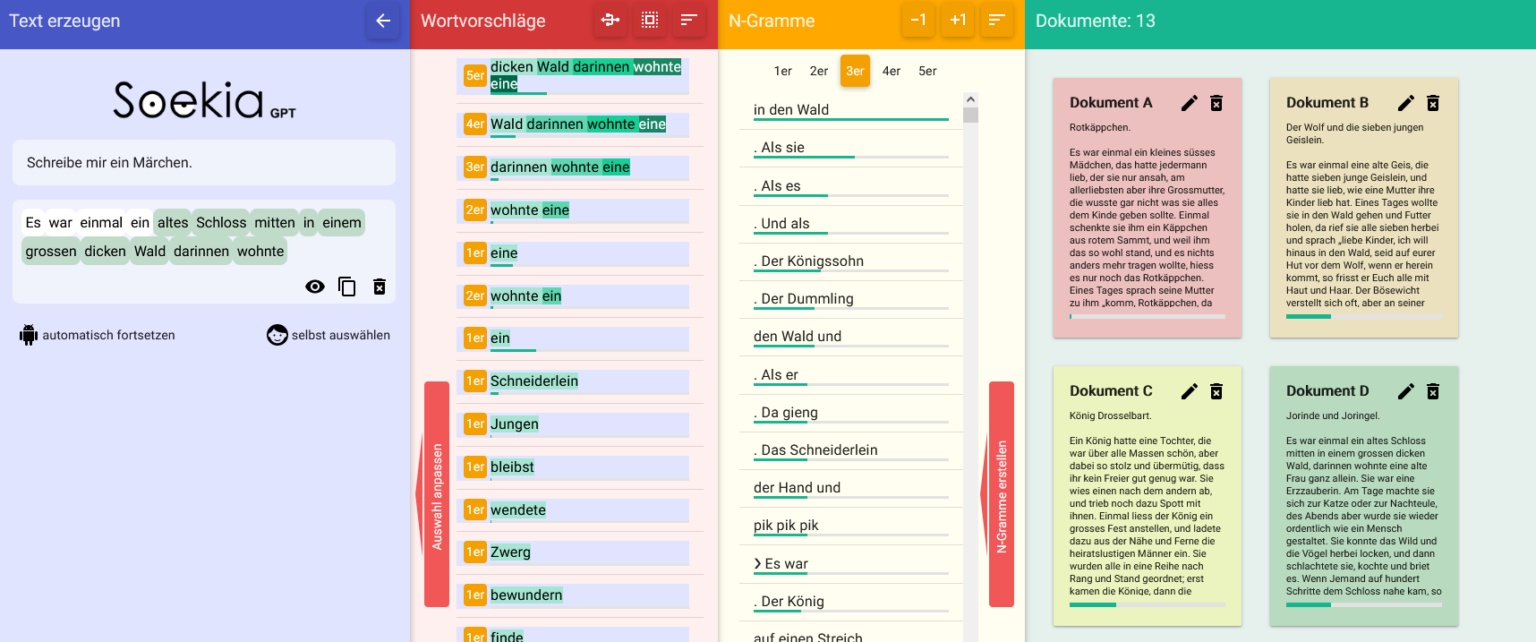Click the node-graph icon in Wortvorschläge header
1536x642 pixels.
pos(610,21)
